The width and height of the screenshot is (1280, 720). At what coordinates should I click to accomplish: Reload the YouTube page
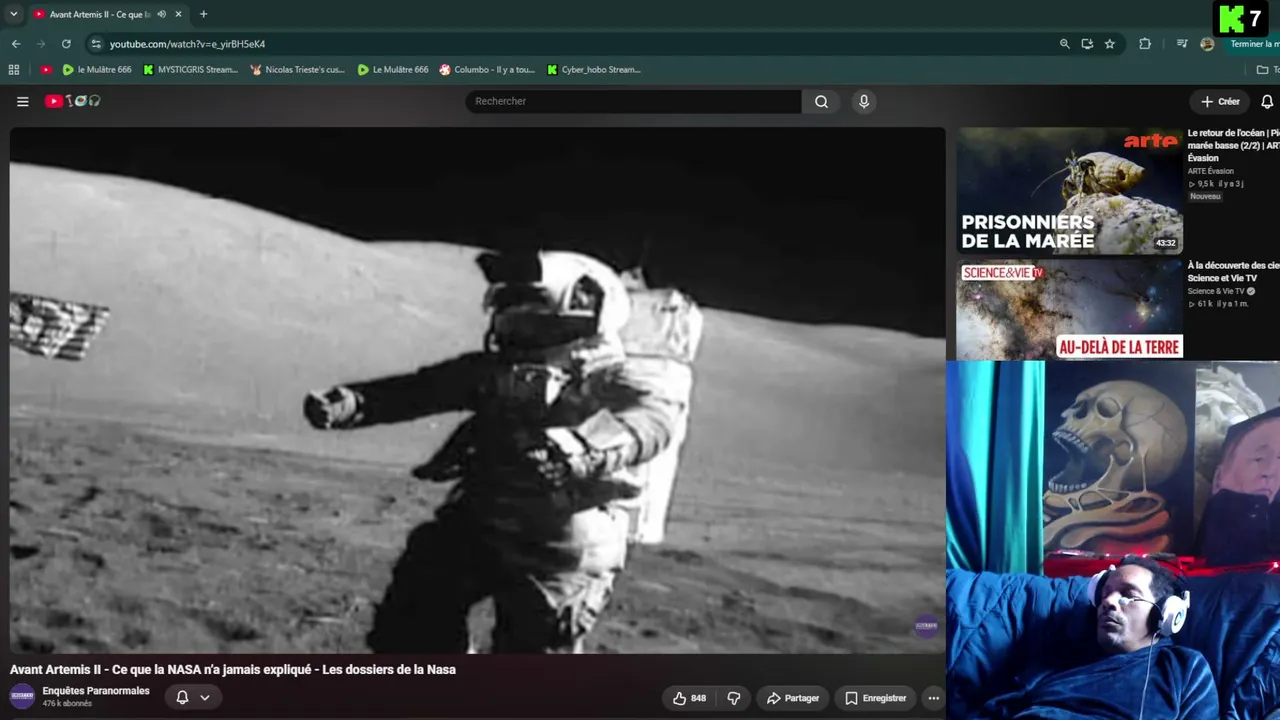[x=66, y=44]
